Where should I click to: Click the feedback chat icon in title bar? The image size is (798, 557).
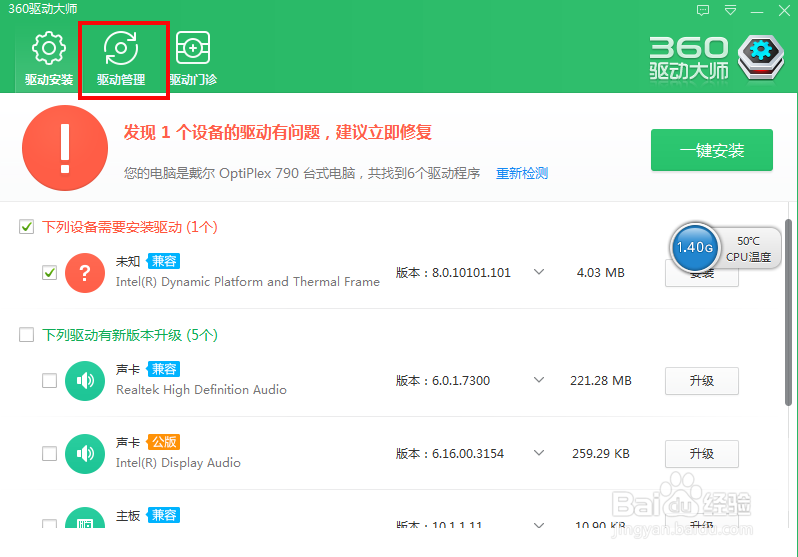(x=703, y=10)
